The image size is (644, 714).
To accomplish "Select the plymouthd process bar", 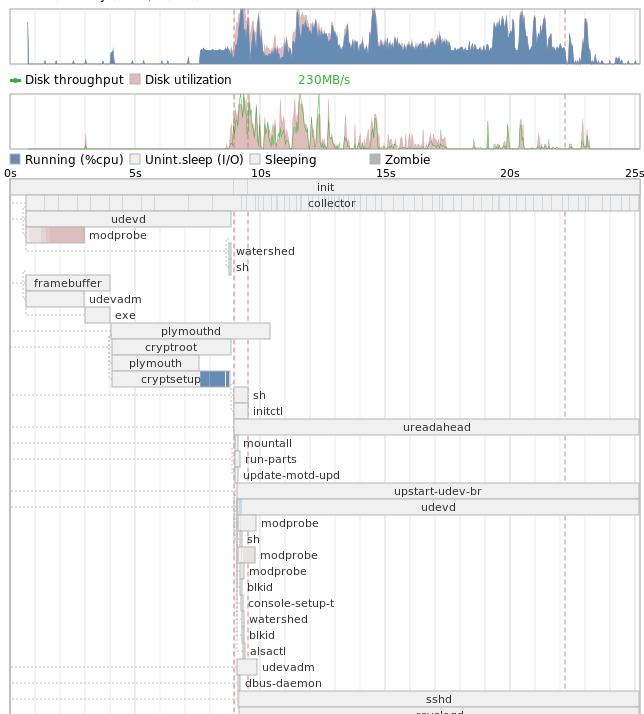I will 190,331.
